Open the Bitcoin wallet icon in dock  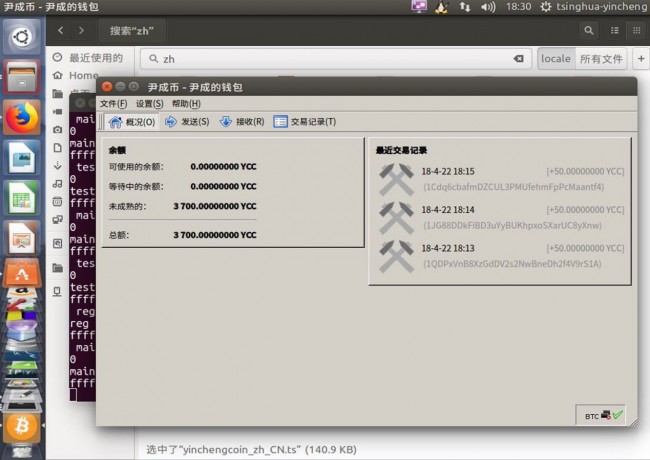21,428
